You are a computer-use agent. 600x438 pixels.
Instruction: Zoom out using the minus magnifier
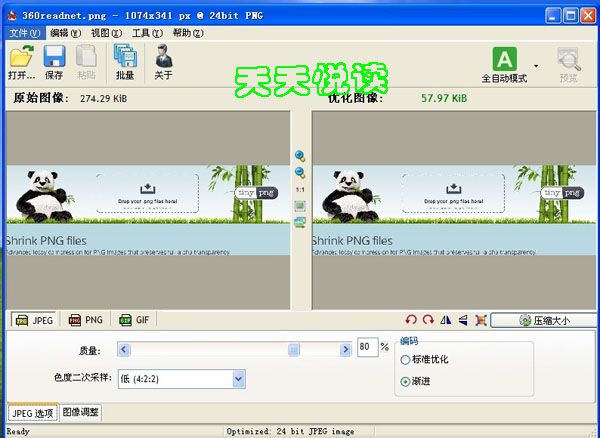(300, 173)
